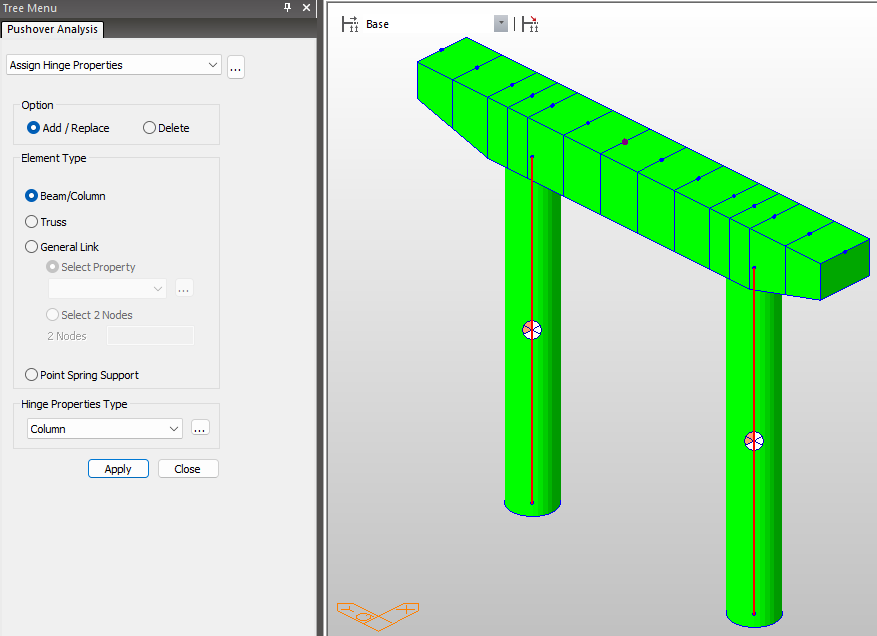Select the Add / Replace option
877x636 pixels.
34,128
